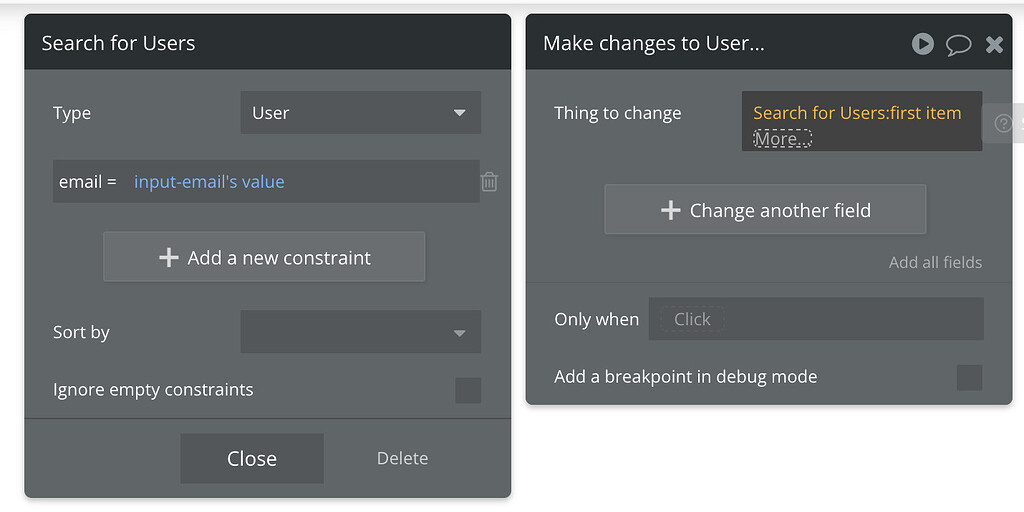Click Search for Users:first item expression
Image resolution: width=1024 pixels, height=512 pixels.
857,113
